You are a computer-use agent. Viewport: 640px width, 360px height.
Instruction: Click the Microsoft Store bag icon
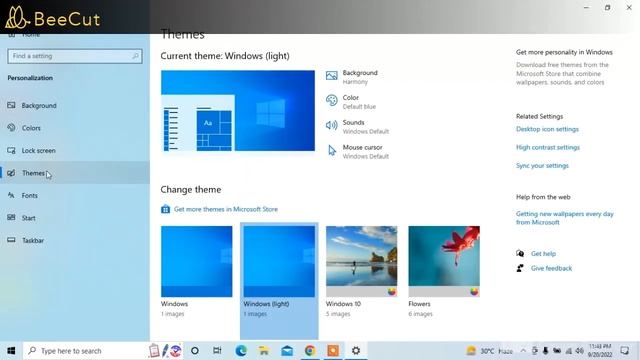165,209
